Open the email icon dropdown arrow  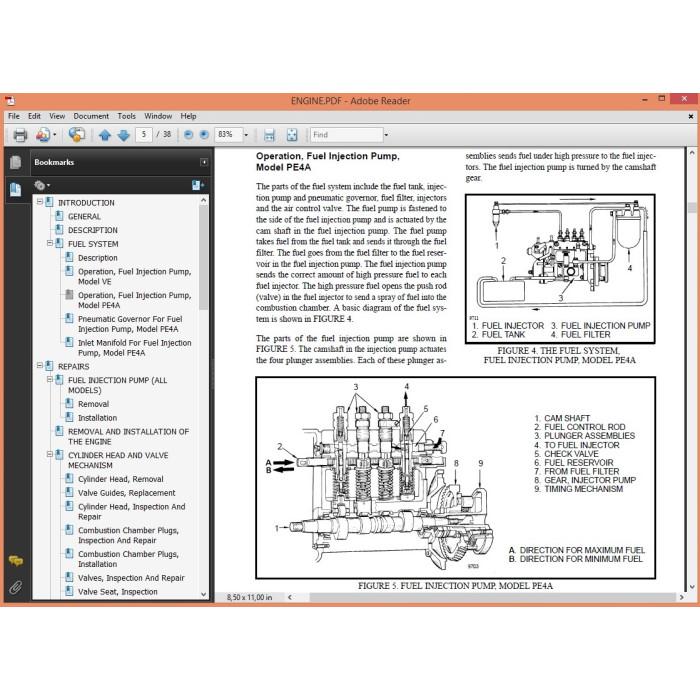click(x=54, y=135)
